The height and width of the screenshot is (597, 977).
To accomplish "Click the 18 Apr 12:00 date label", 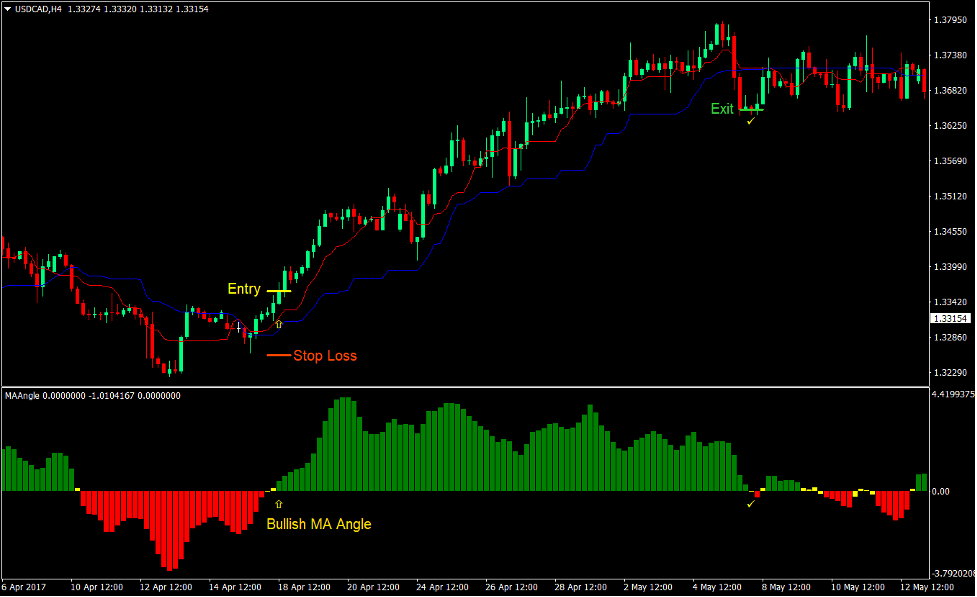I will (304, 587).
